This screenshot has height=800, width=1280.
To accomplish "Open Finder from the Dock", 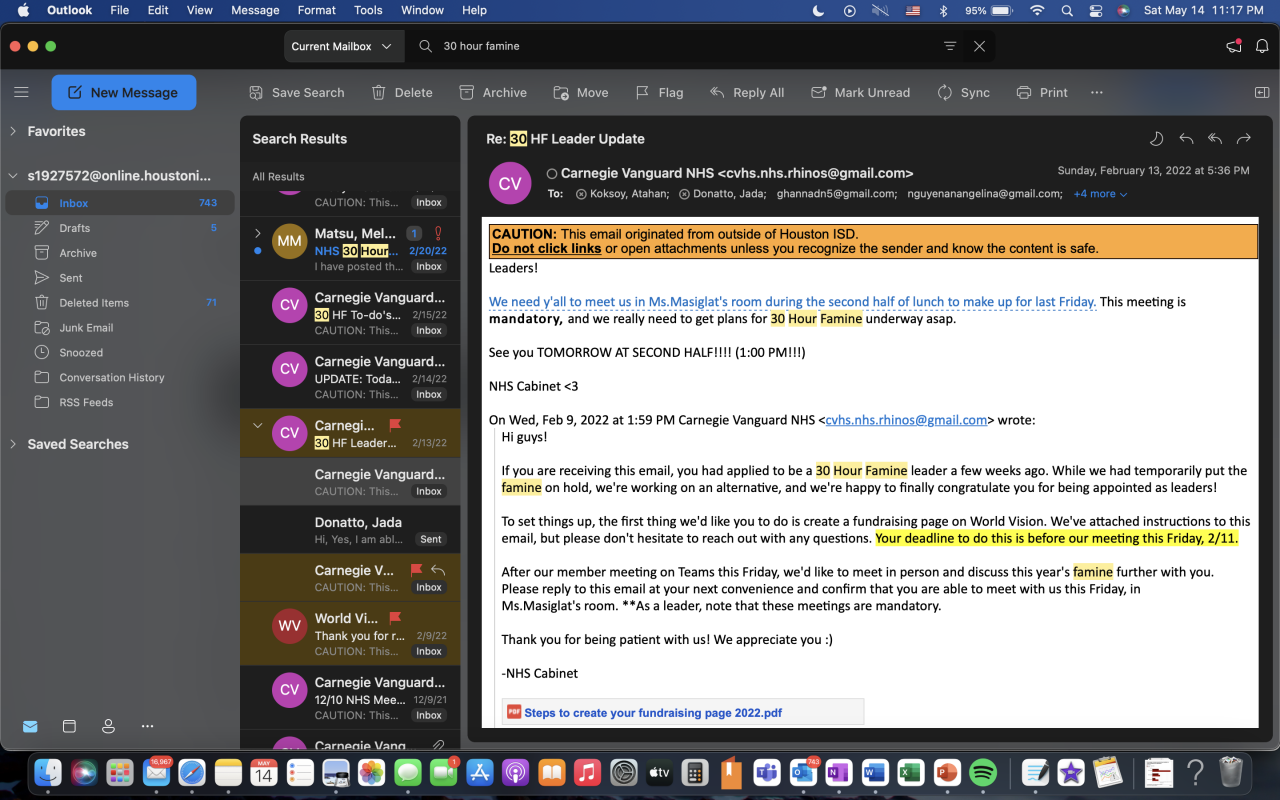I will pos(48,773).
